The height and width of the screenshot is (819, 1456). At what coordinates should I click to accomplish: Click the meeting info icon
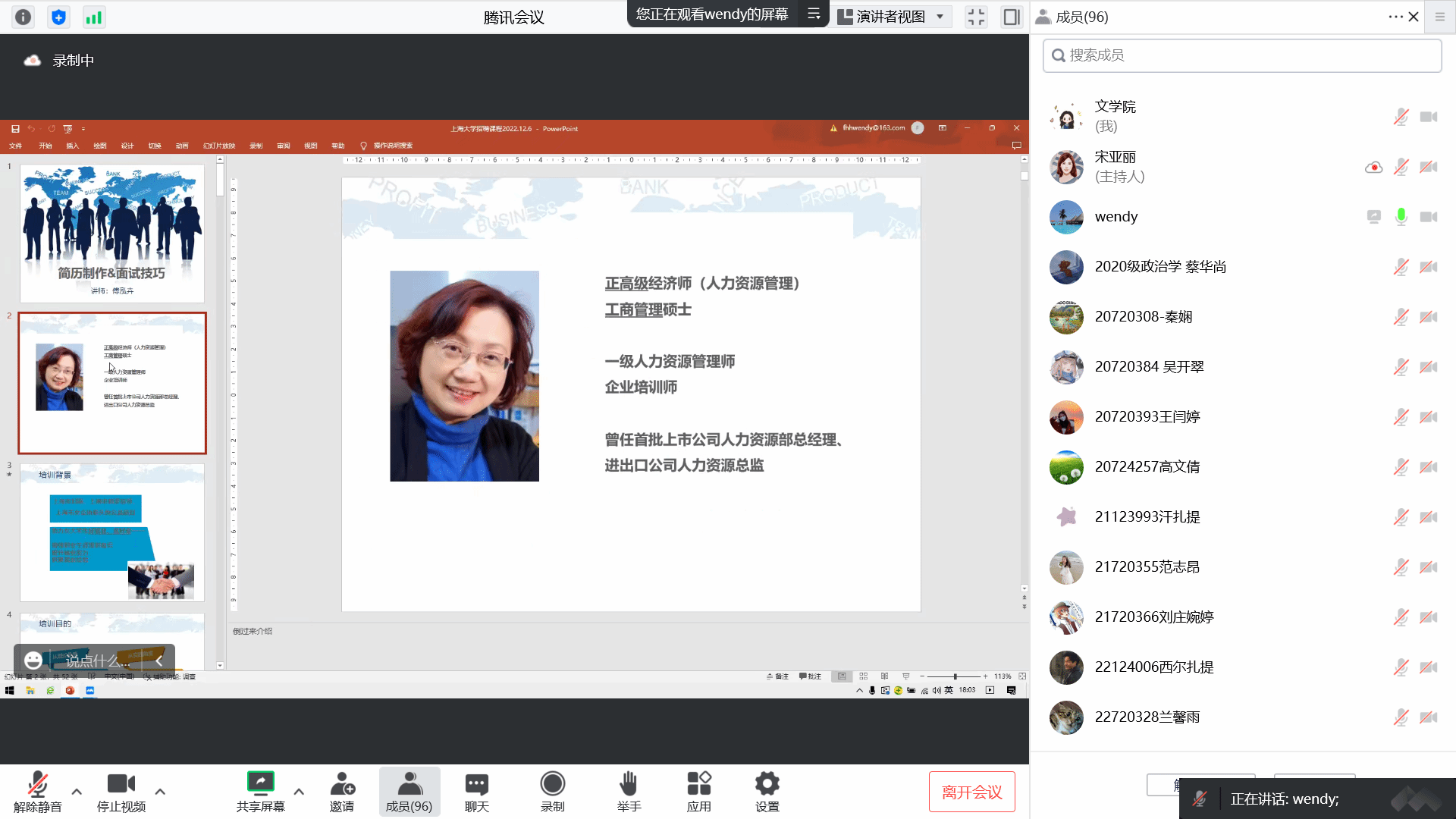click(24, 17)
